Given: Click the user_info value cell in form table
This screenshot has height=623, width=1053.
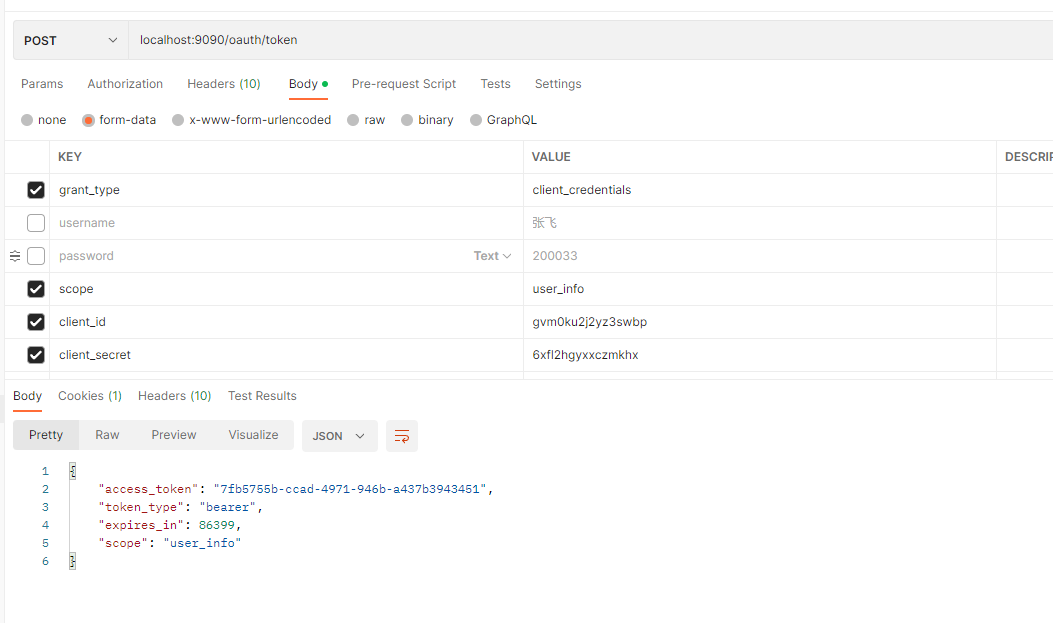Looking at the screenshot, I should click(x=760, y=289).
